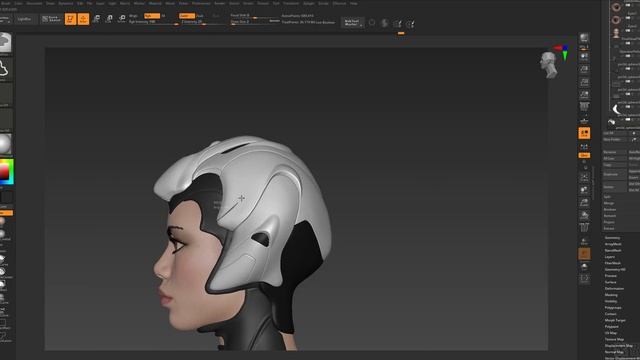Toggle the Transparency icon
Image resolution: width=640 pixels, height=360 pixels.
pos(584,241)
